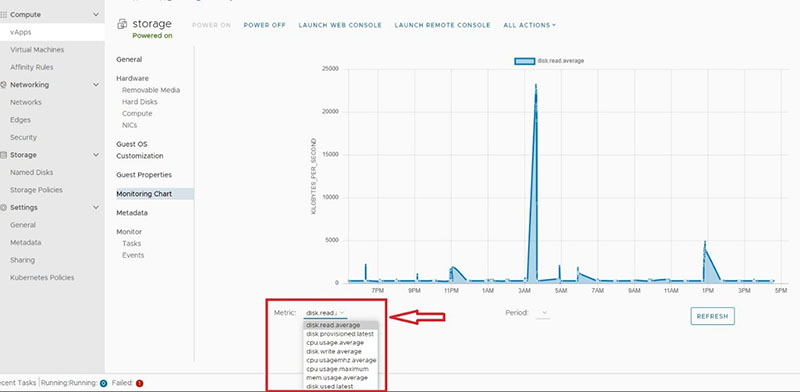This screenshot has height=392, width=800.
Task: Click the storage VM icon in header
Action: click(122, 24)
